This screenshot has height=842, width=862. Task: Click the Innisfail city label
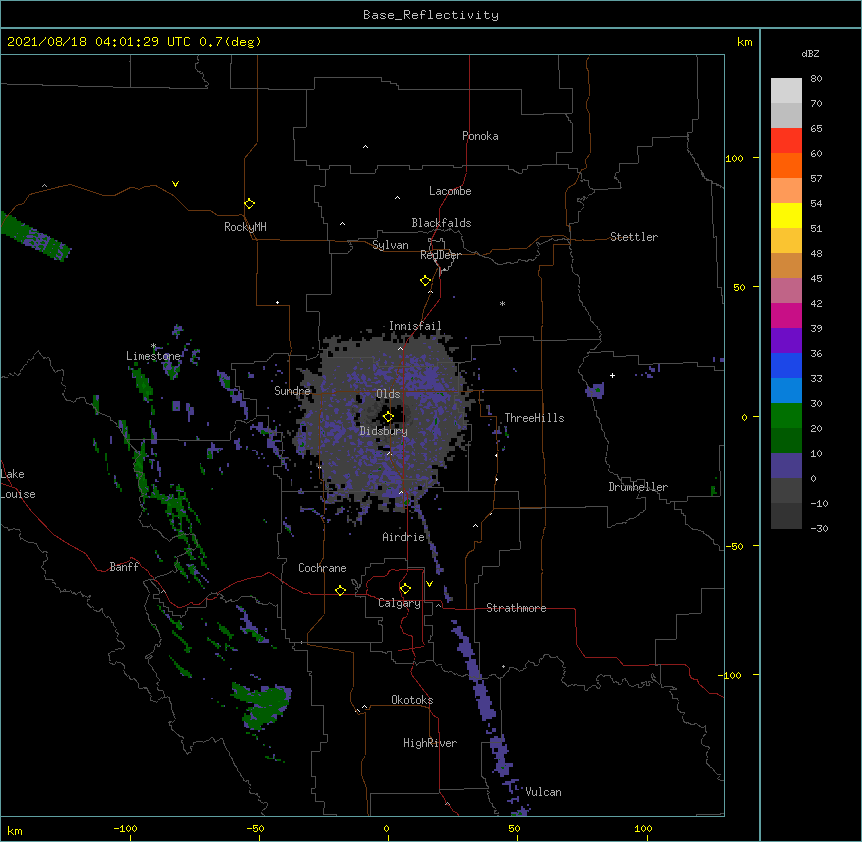point(415,326)
